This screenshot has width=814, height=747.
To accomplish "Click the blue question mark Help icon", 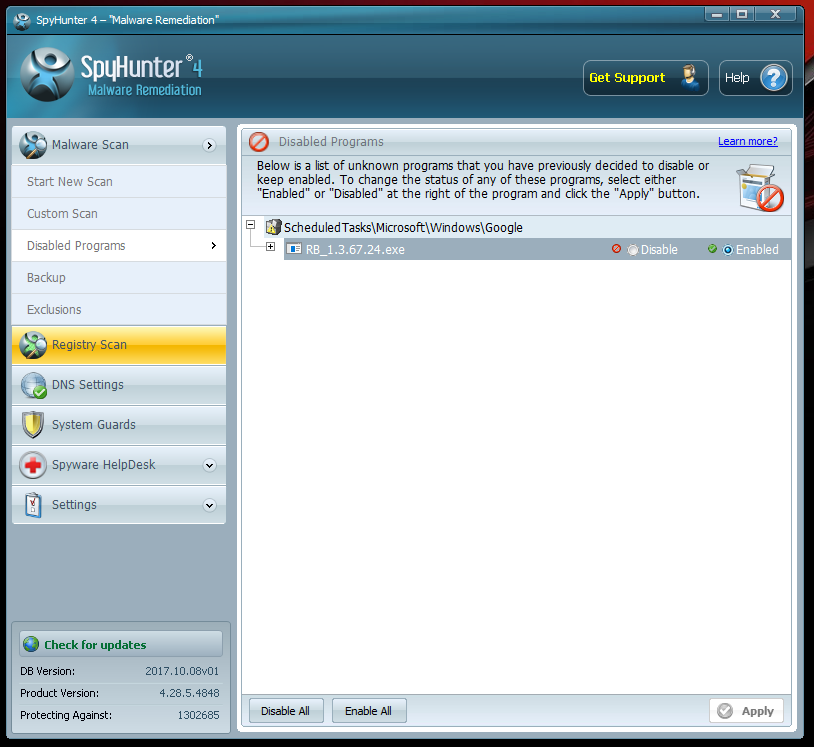I will tap(774, 78).
